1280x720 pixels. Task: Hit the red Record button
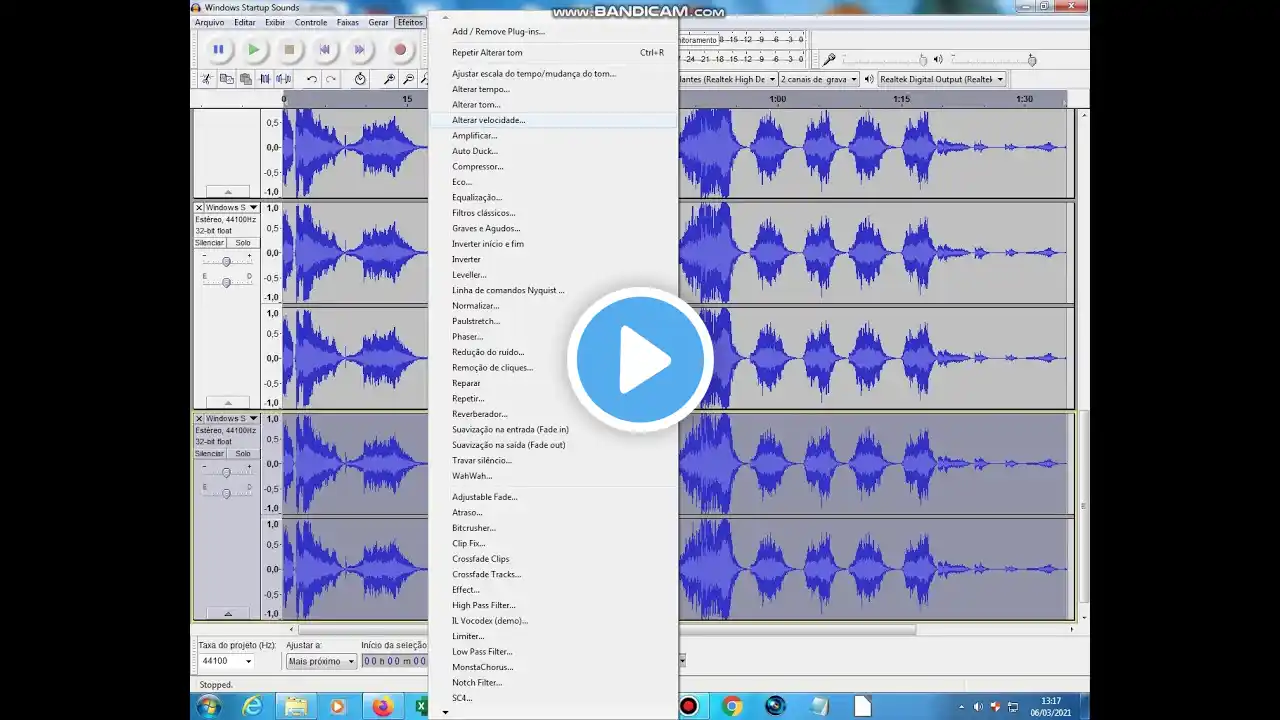click(400, 49)
